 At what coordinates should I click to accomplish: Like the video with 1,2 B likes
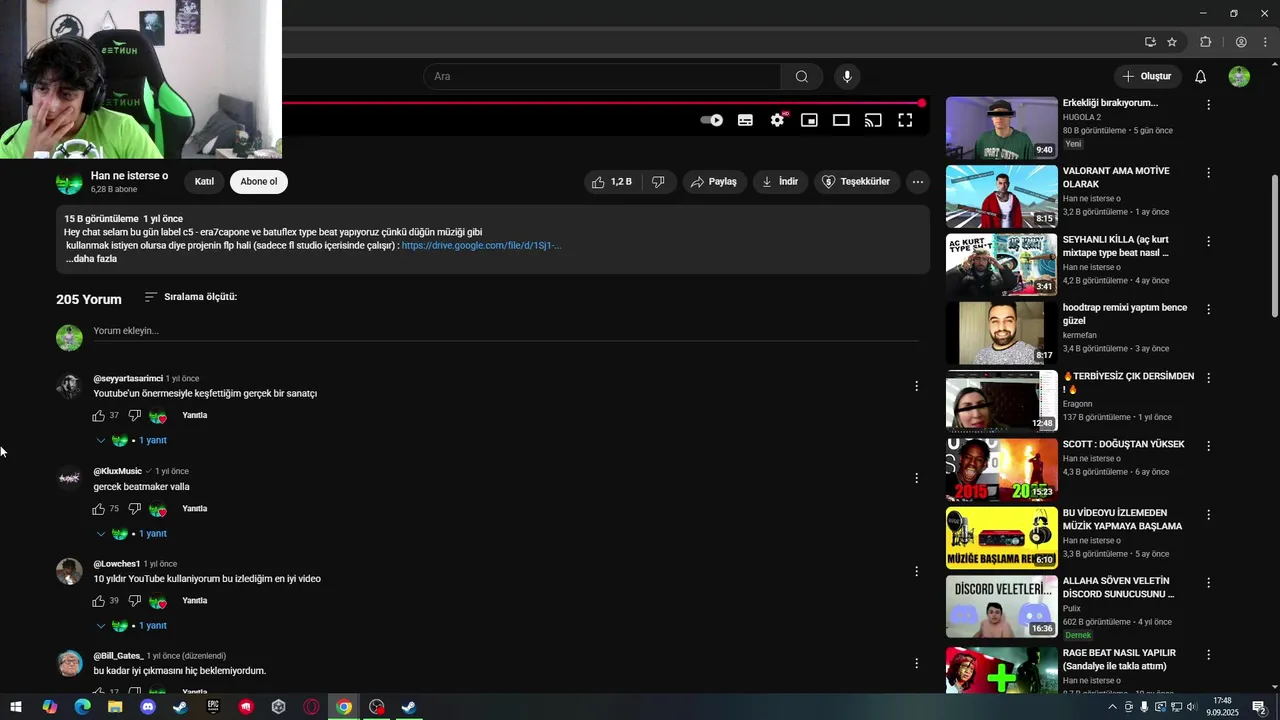point(611,182)
